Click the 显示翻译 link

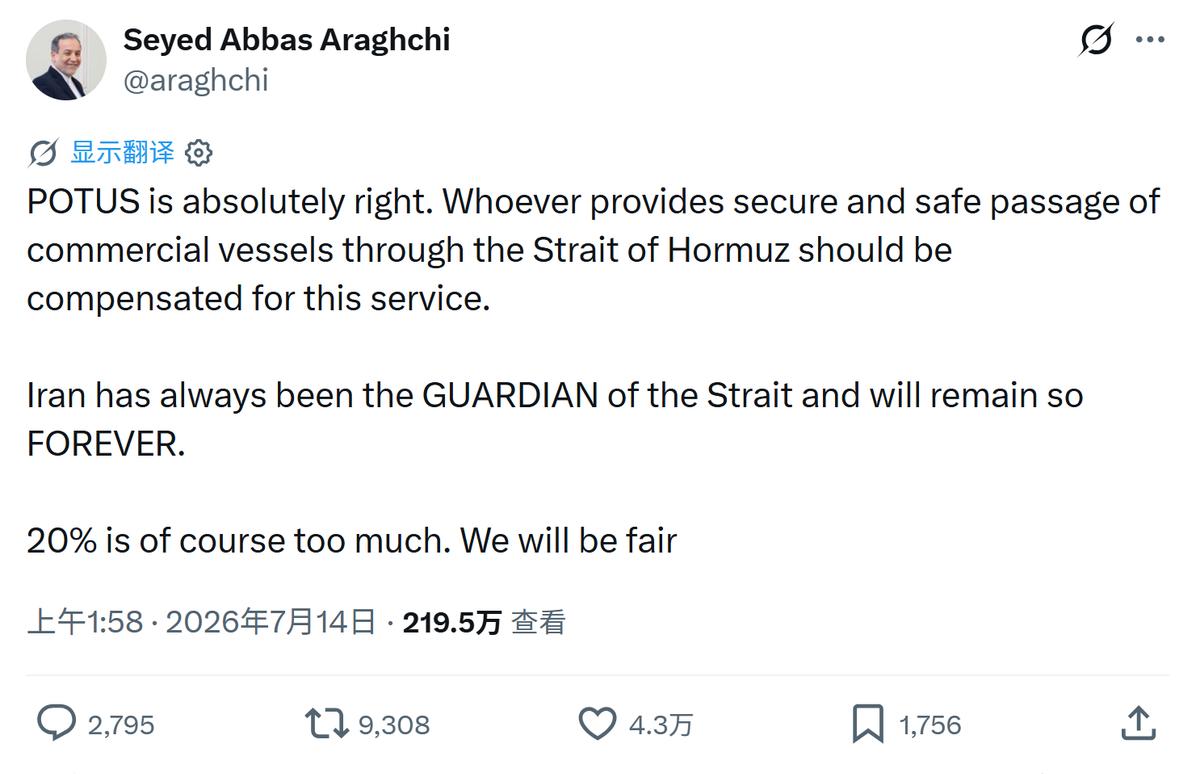122,153
